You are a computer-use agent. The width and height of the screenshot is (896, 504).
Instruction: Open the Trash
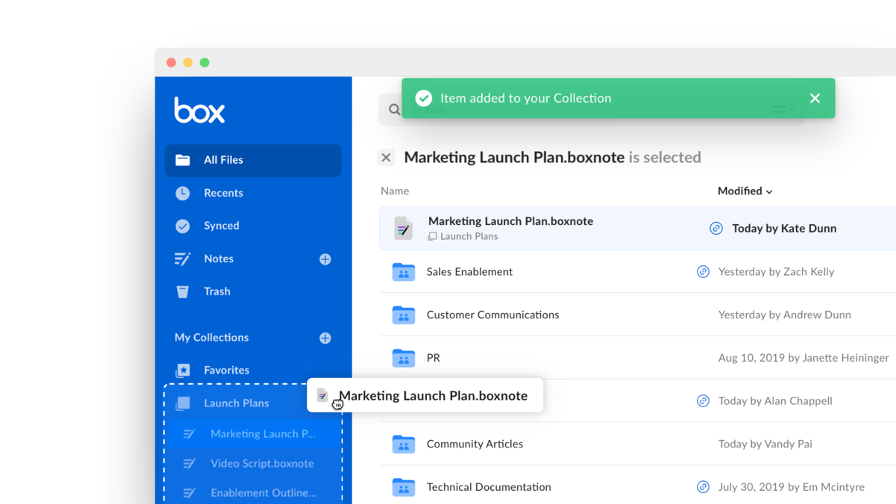(x=217, y=291)
